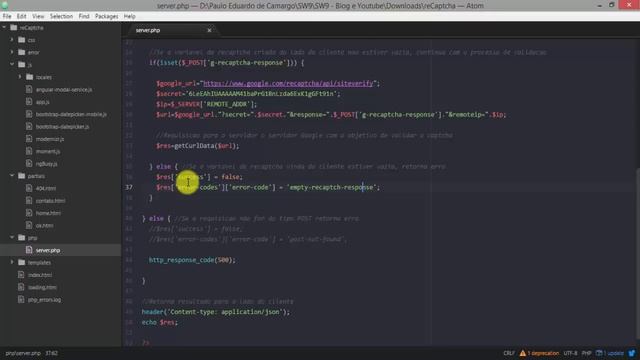640x360 pixels.
Task: Open the Help menu
Action: coord(129,16)
